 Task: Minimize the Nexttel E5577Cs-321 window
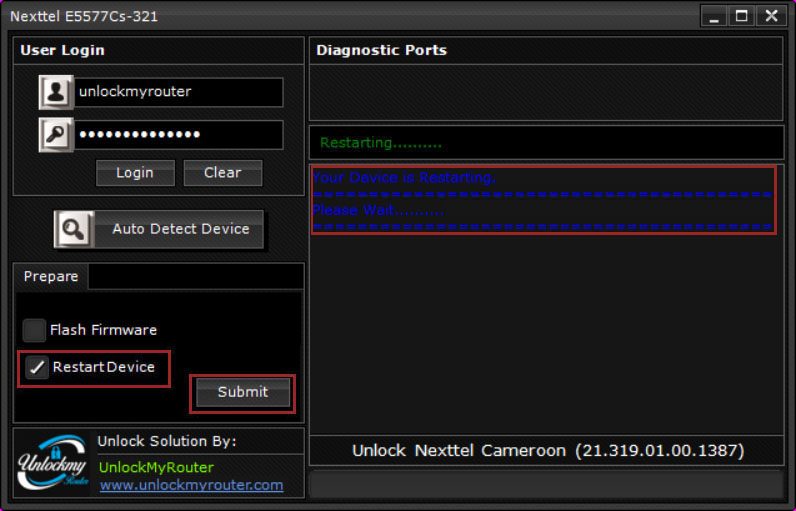(714, 16)
